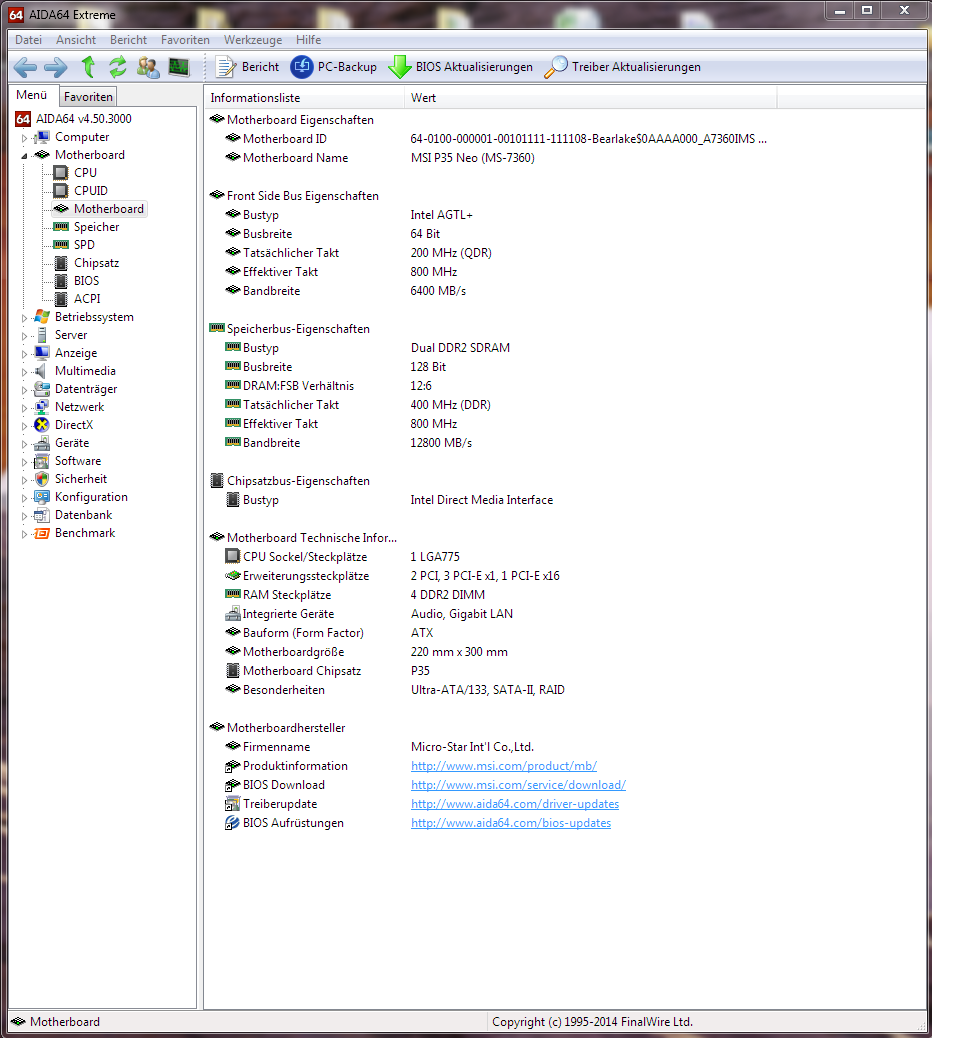Select Speicher in the tree

coord(97,227)
